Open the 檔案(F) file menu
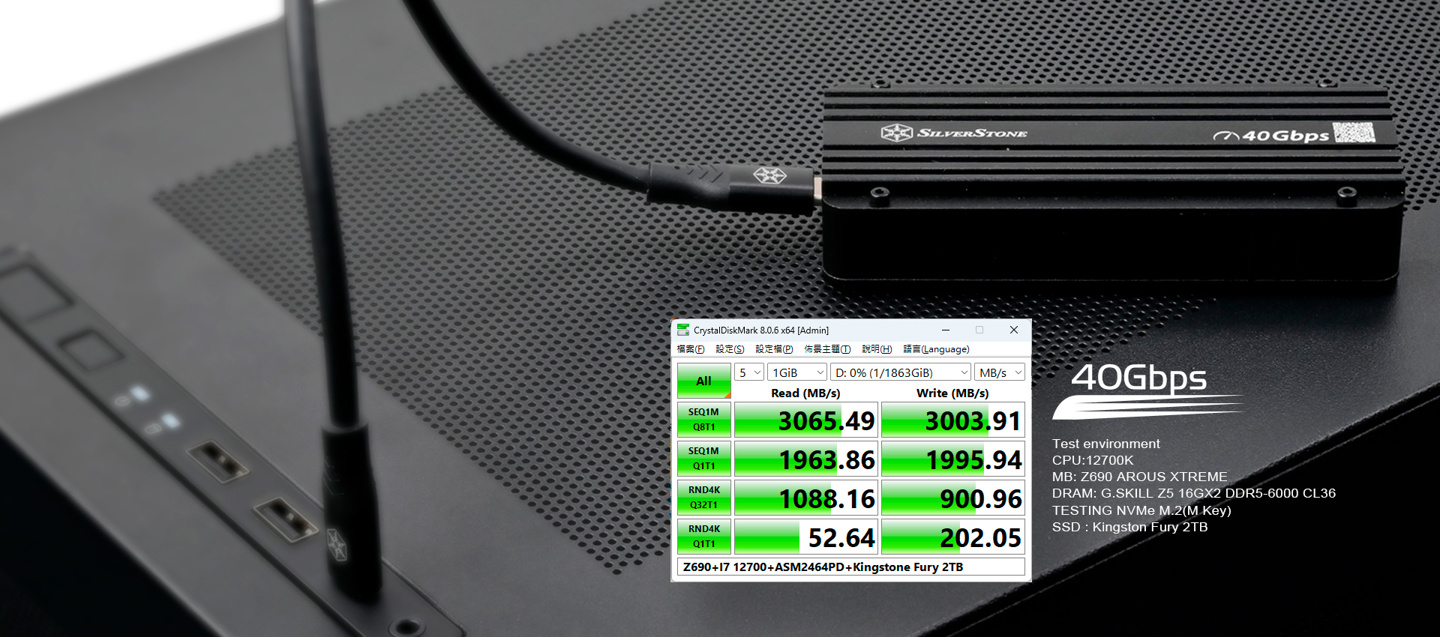The width and height of the screenshot is (1440, 637). coord(690,349)
